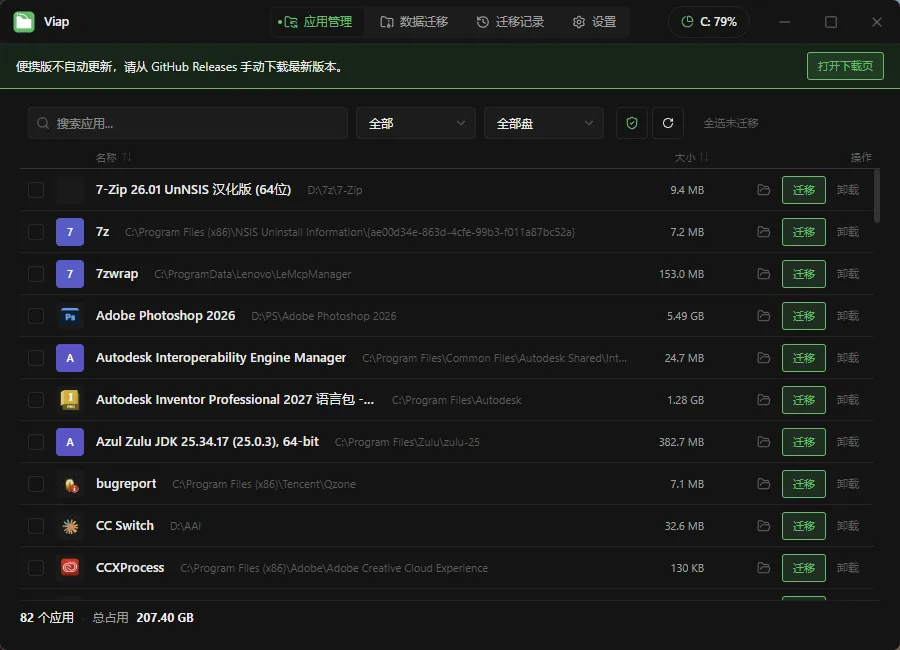This screenshot has width=900, height=650.
Task: Check the 7zwrap row checkbox
Action: [36, 274]
